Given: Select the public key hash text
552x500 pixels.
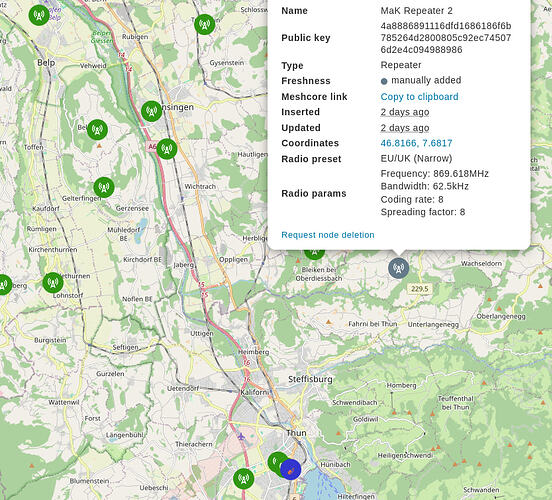Looking at the screenshot, I should [x=446, y=38].
